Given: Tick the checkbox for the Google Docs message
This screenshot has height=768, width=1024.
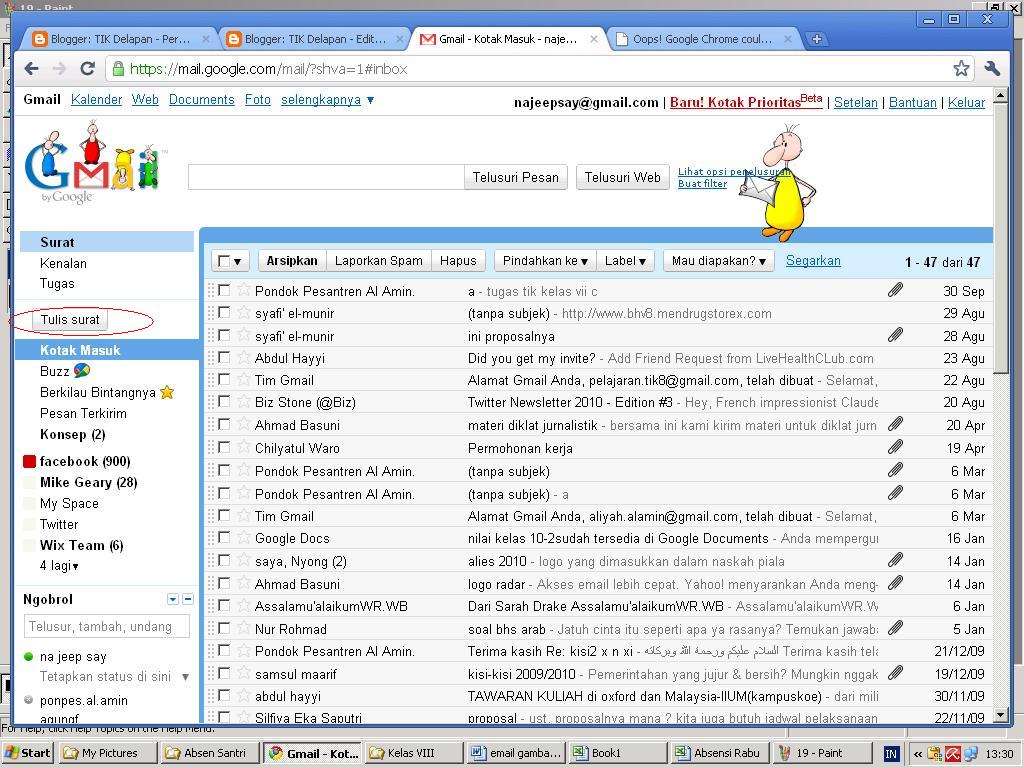Looking at the screenshot, I should tap(224, 537).
